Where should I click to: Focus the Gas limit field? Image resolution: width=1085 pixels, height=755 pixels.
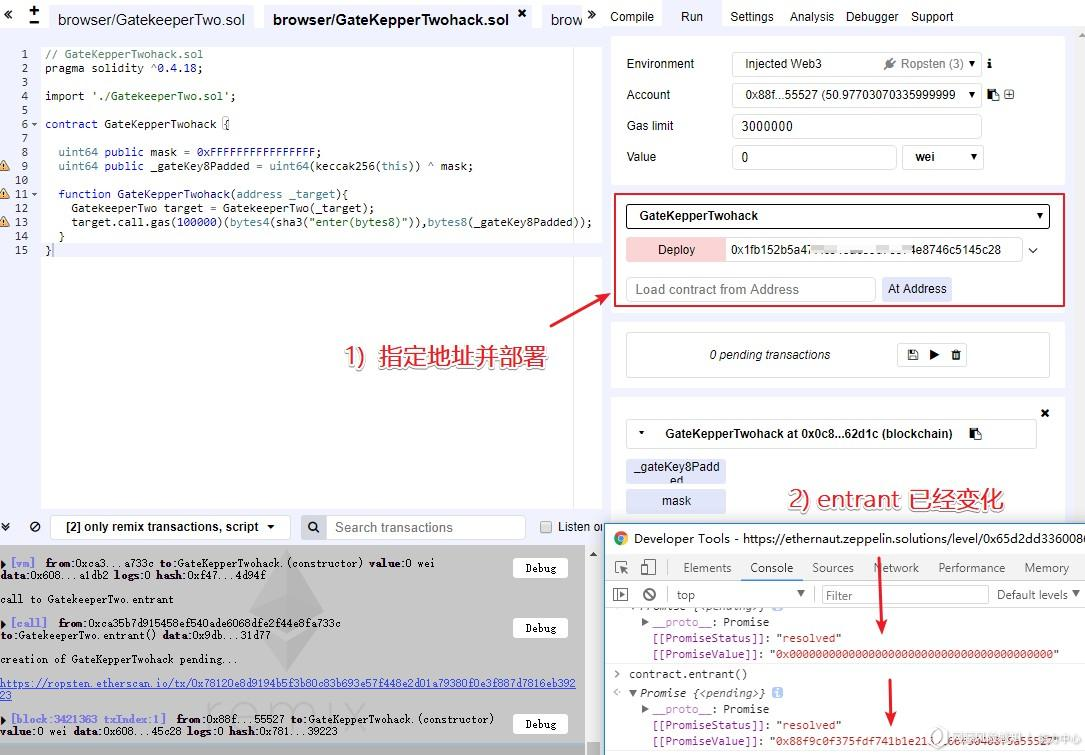coord(856,126)
